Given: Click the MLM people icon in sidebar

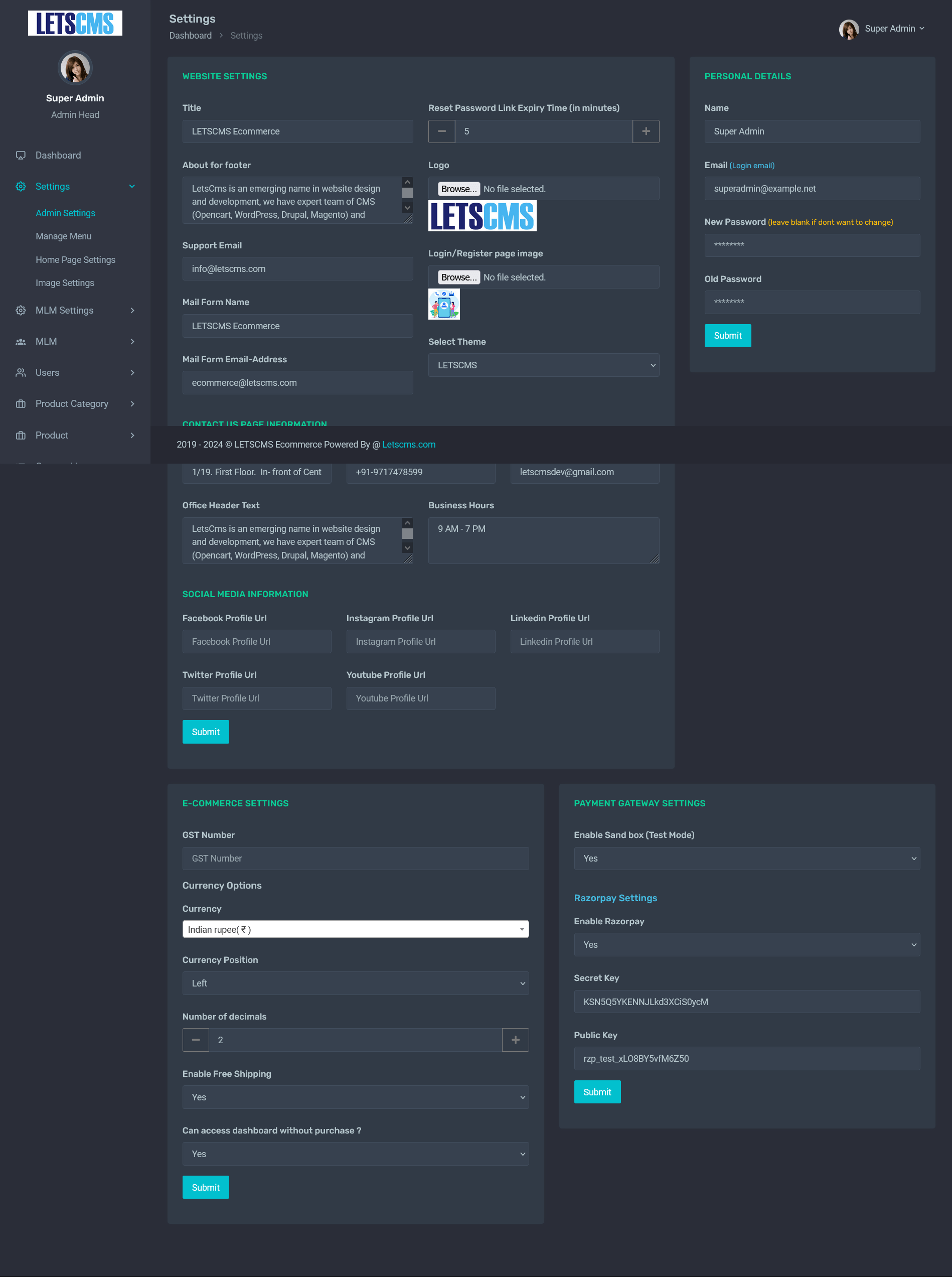Looking at the screenshot, I should [21, 341].
